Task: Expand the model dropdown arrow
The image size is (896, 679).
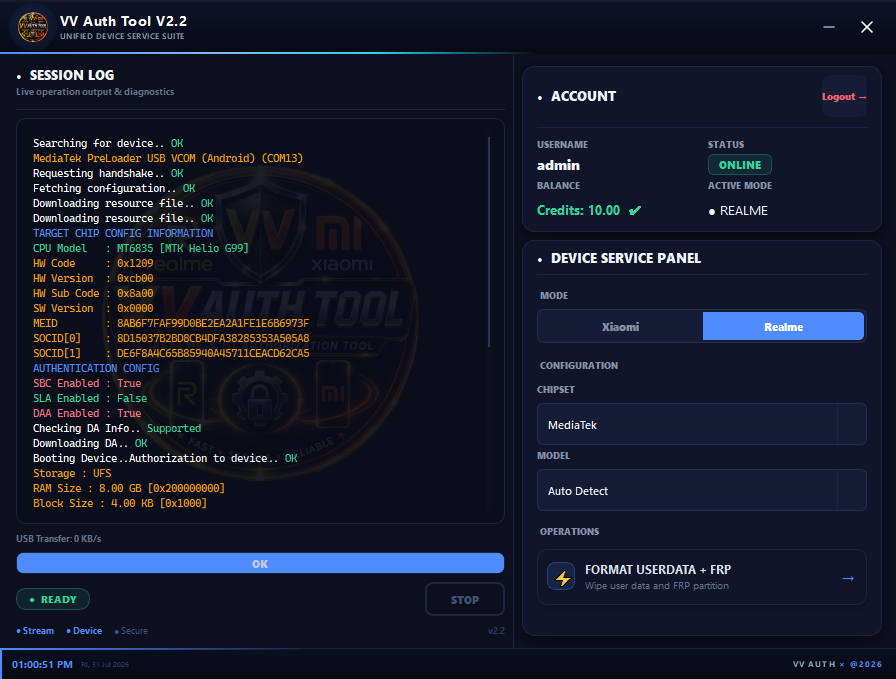Action: tap(851, 490)
